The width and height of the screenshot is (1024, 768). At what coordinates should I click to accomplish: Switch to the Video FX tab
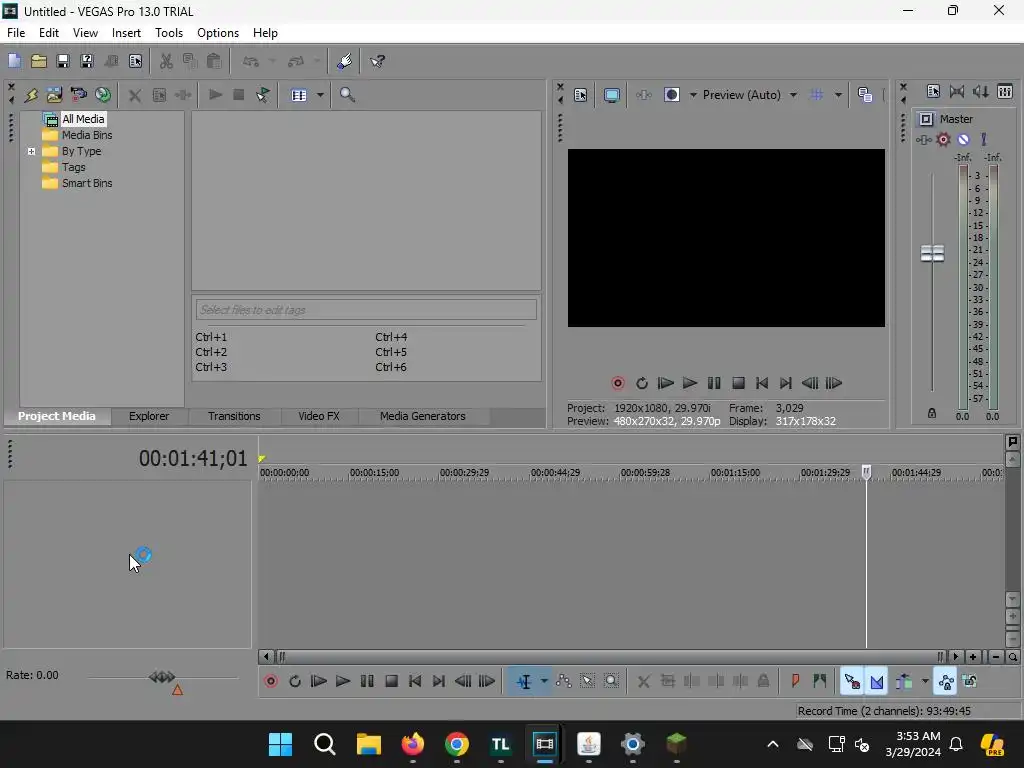click(319, 416)
